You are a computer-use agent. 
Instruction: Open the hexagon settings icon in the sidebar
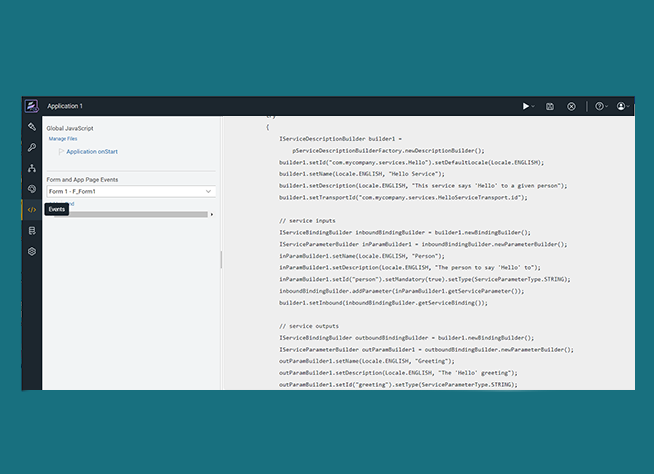tap(32, 252)
